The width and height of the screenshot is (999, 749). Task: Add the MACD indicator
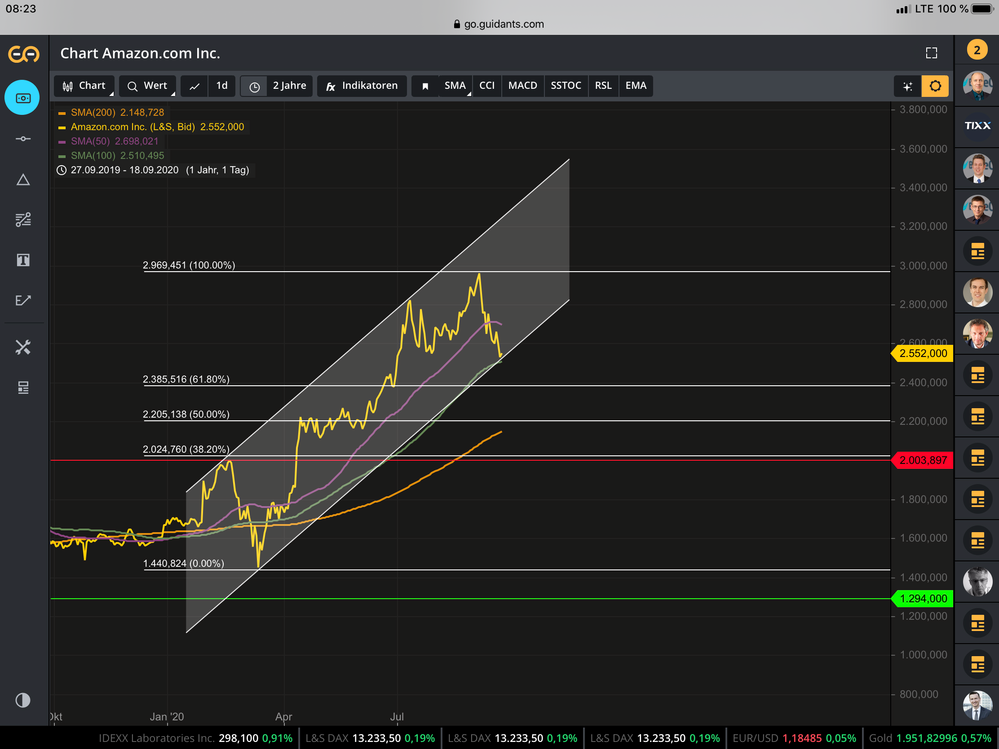pyautogui.click(x=522, y=86)
